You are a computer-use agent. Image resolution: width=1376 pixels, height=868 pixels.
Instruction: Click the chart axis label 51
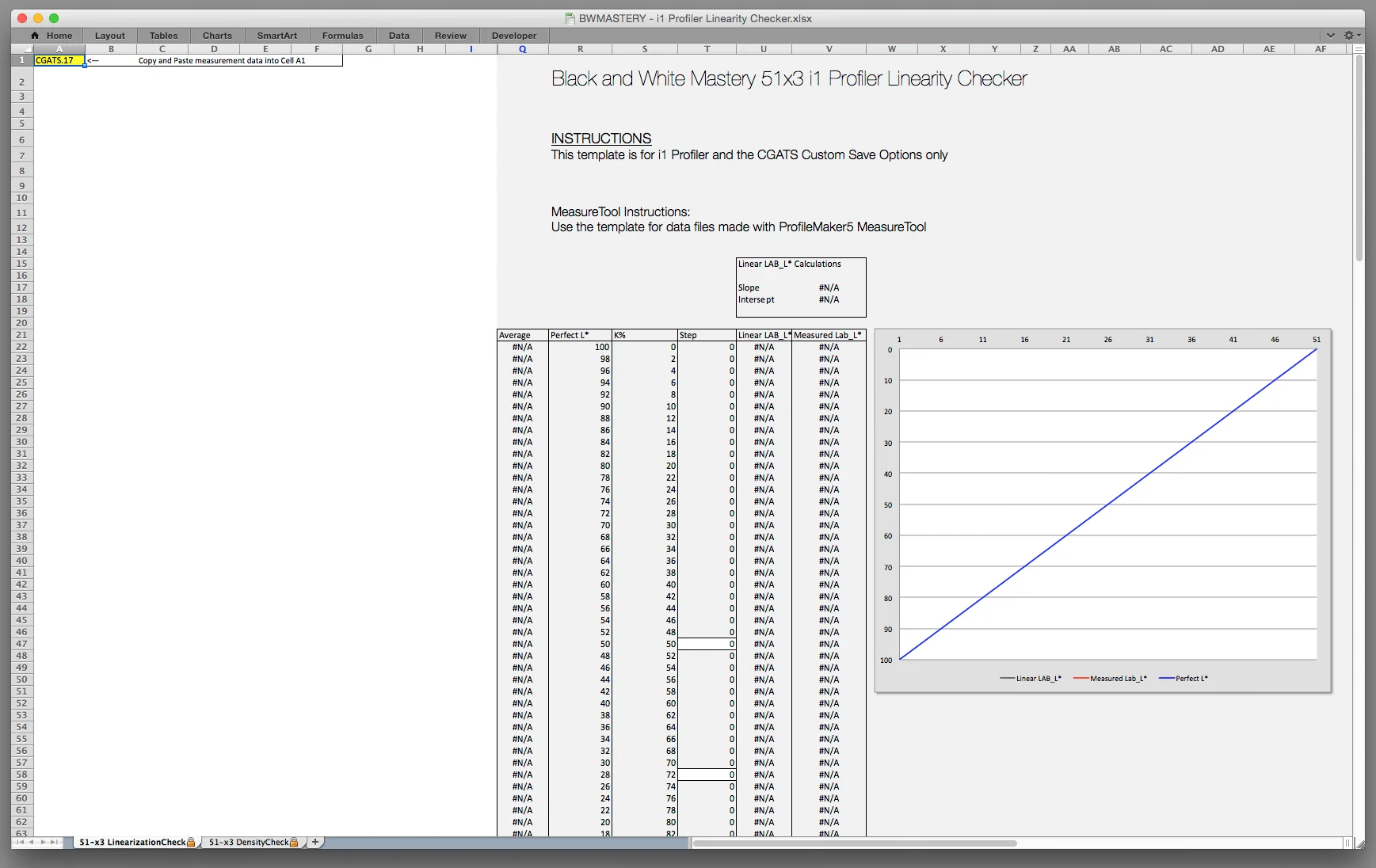(1317, 340)
